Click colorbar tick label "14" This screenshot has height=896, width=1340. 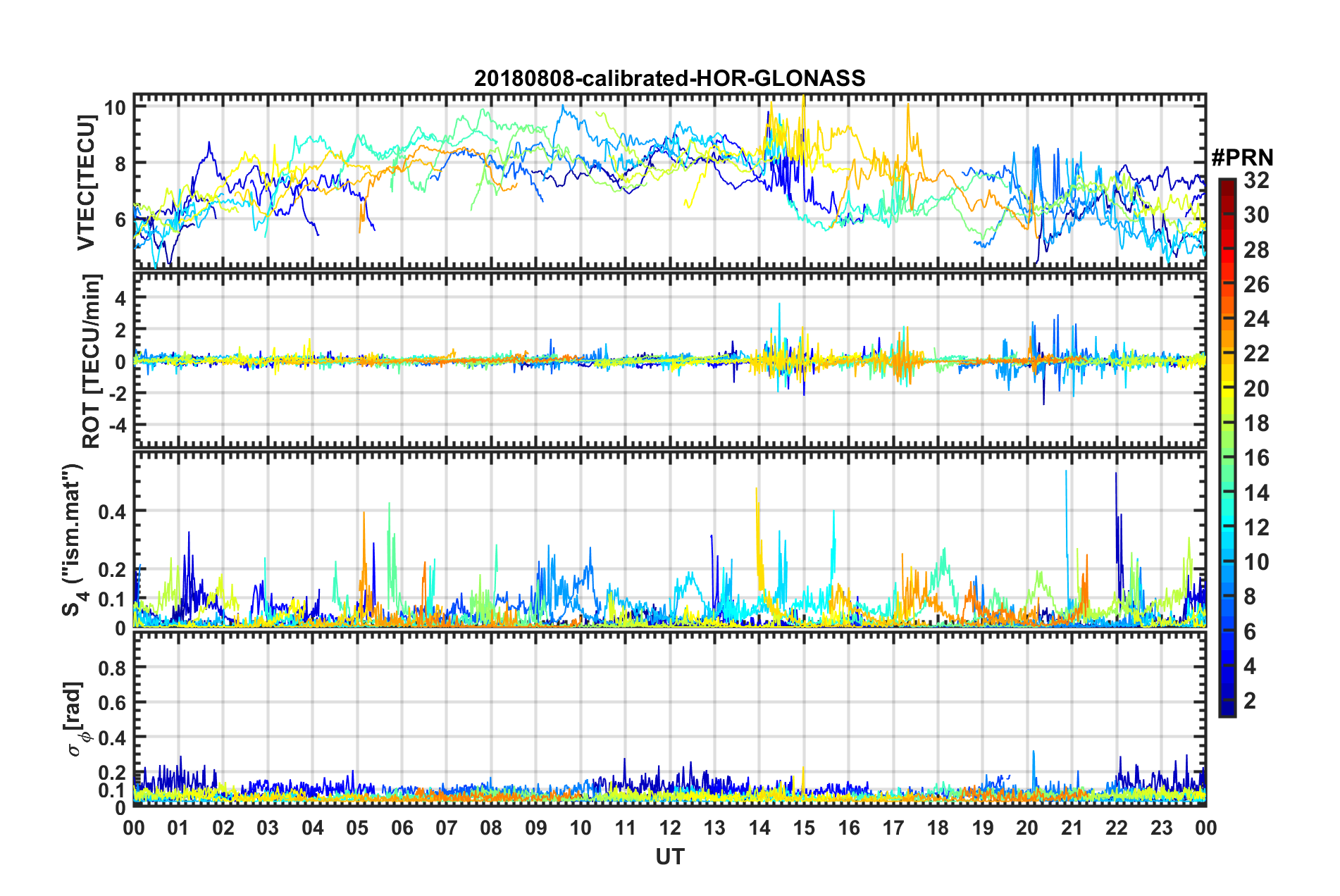pos(1256,493)
